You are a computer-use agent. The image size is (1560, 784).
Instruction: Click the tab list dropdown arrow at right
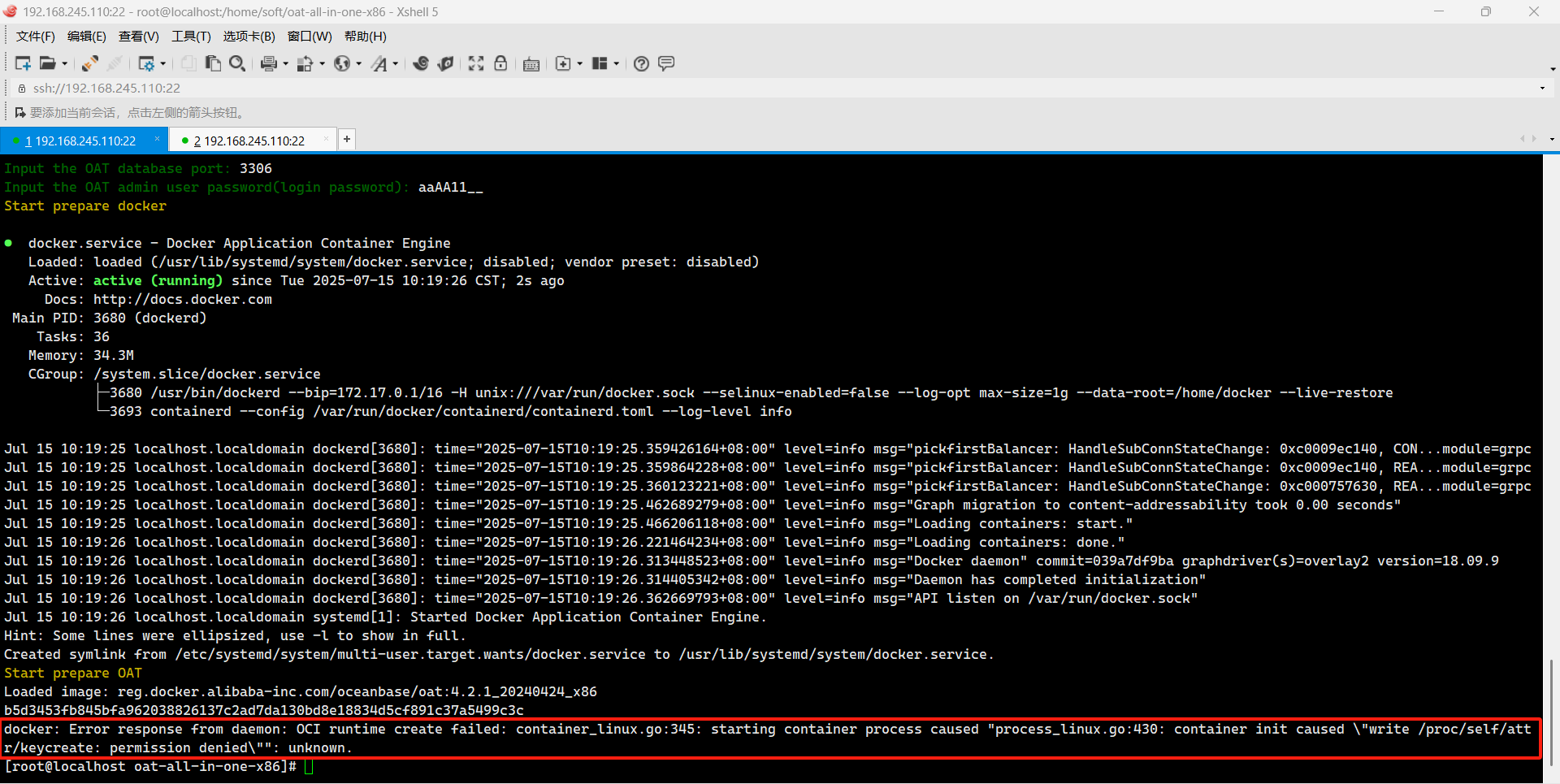[x=1551, y=139]
